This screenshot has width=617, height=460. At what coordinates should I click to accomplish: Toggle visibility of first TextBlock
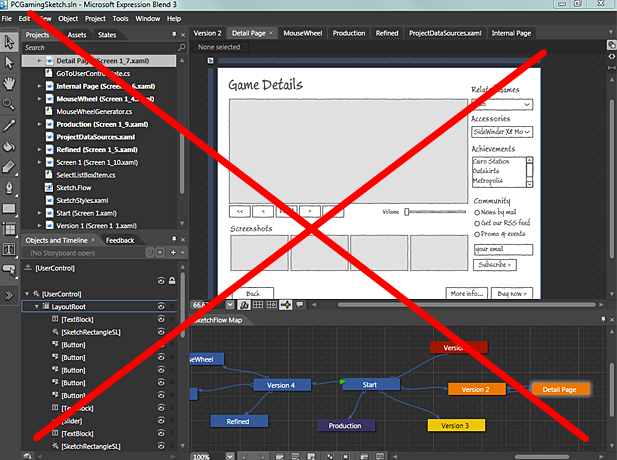click(x=161, y=319)
